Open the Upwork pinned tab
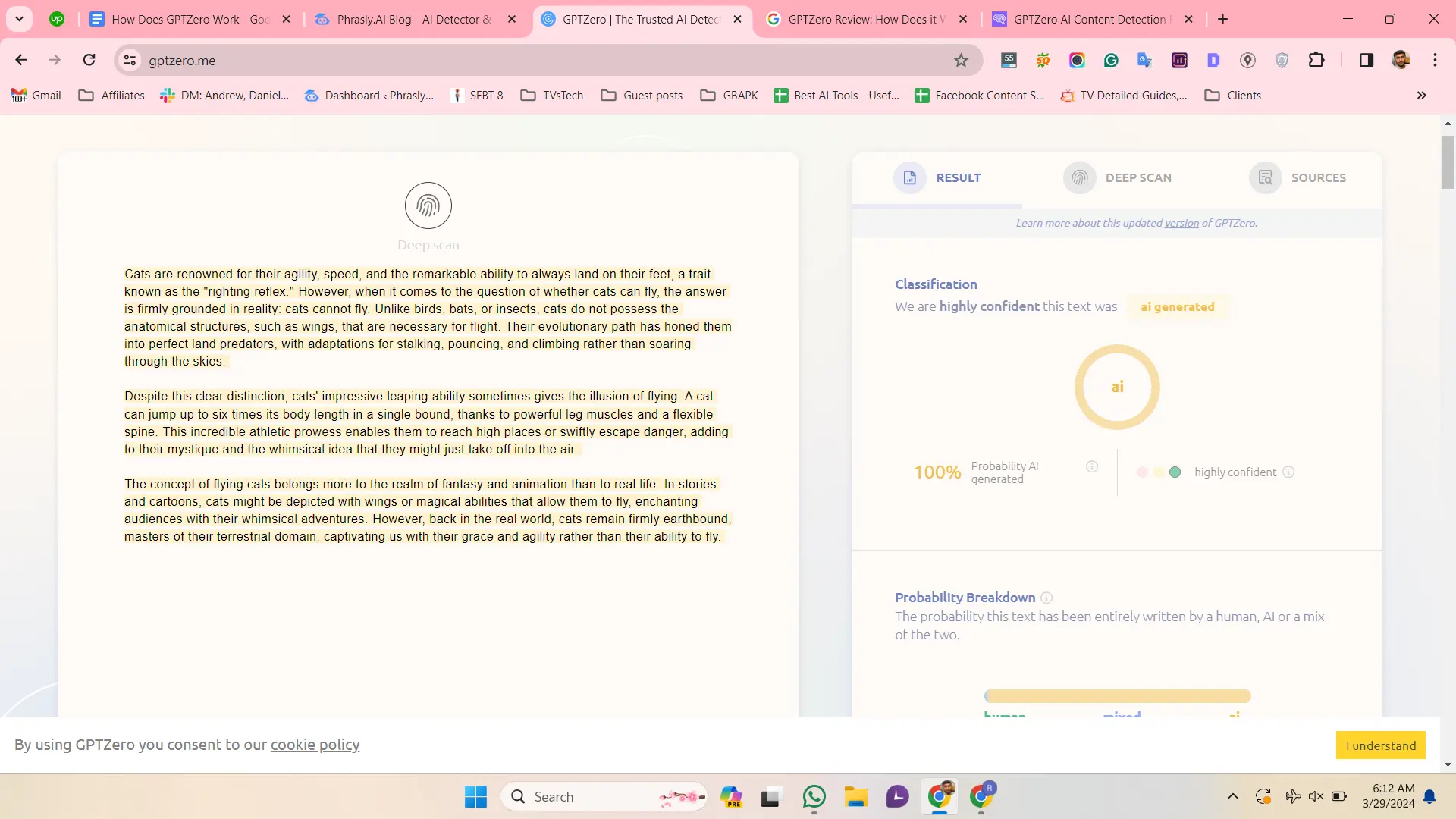 point(57,19)
